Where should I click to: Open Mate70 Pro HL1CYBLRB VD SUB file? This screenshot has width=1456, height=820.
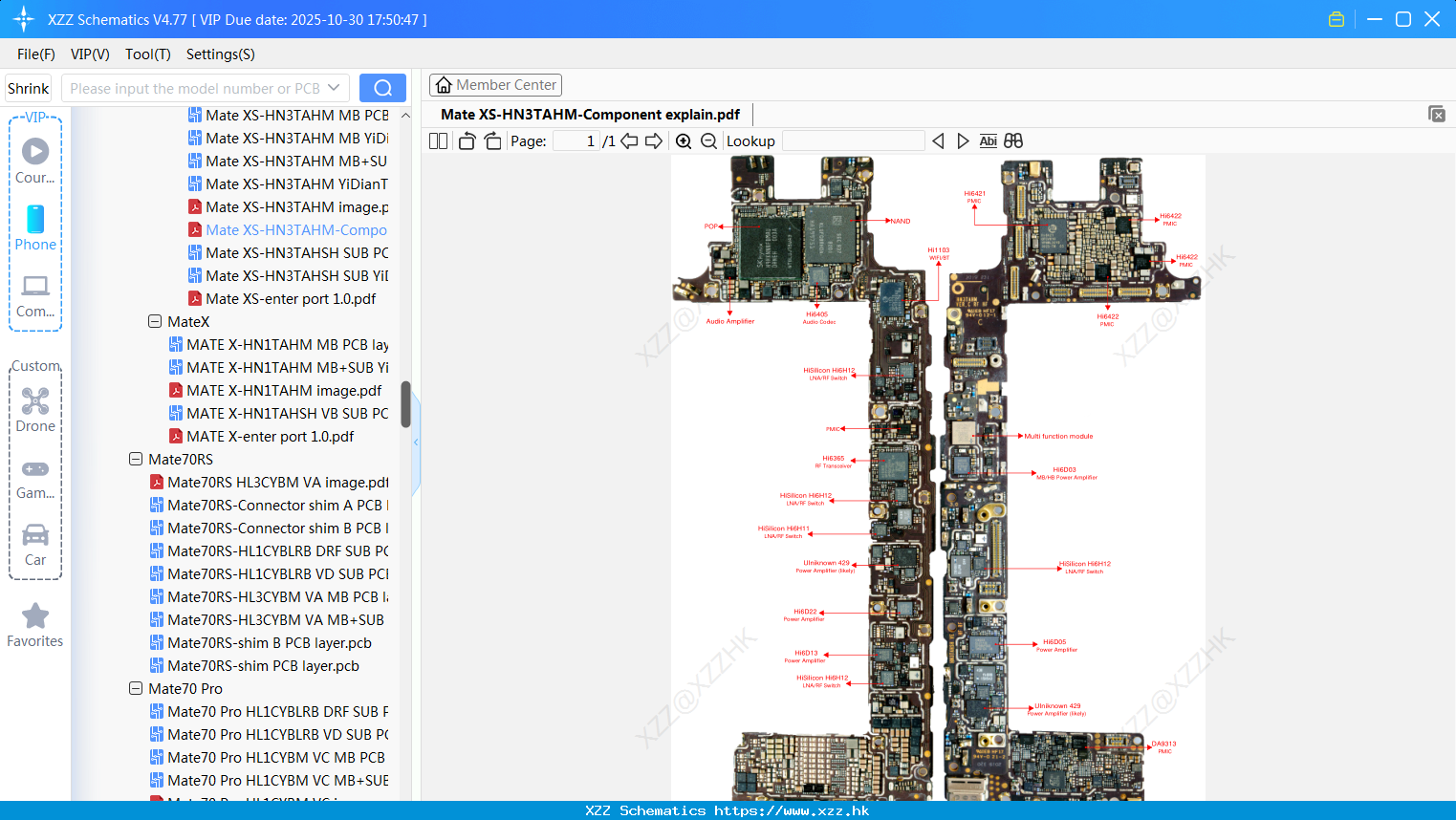pos(269,735)
